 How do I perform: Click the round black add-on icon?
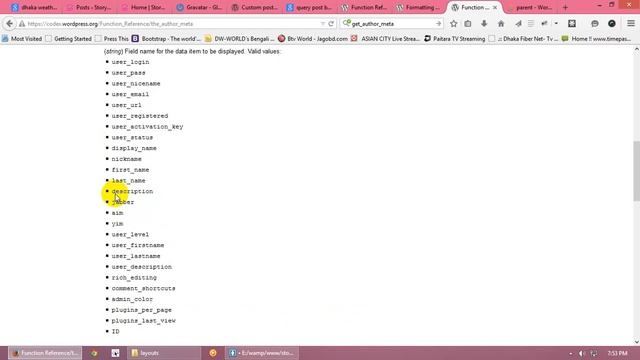click(611, 24)
